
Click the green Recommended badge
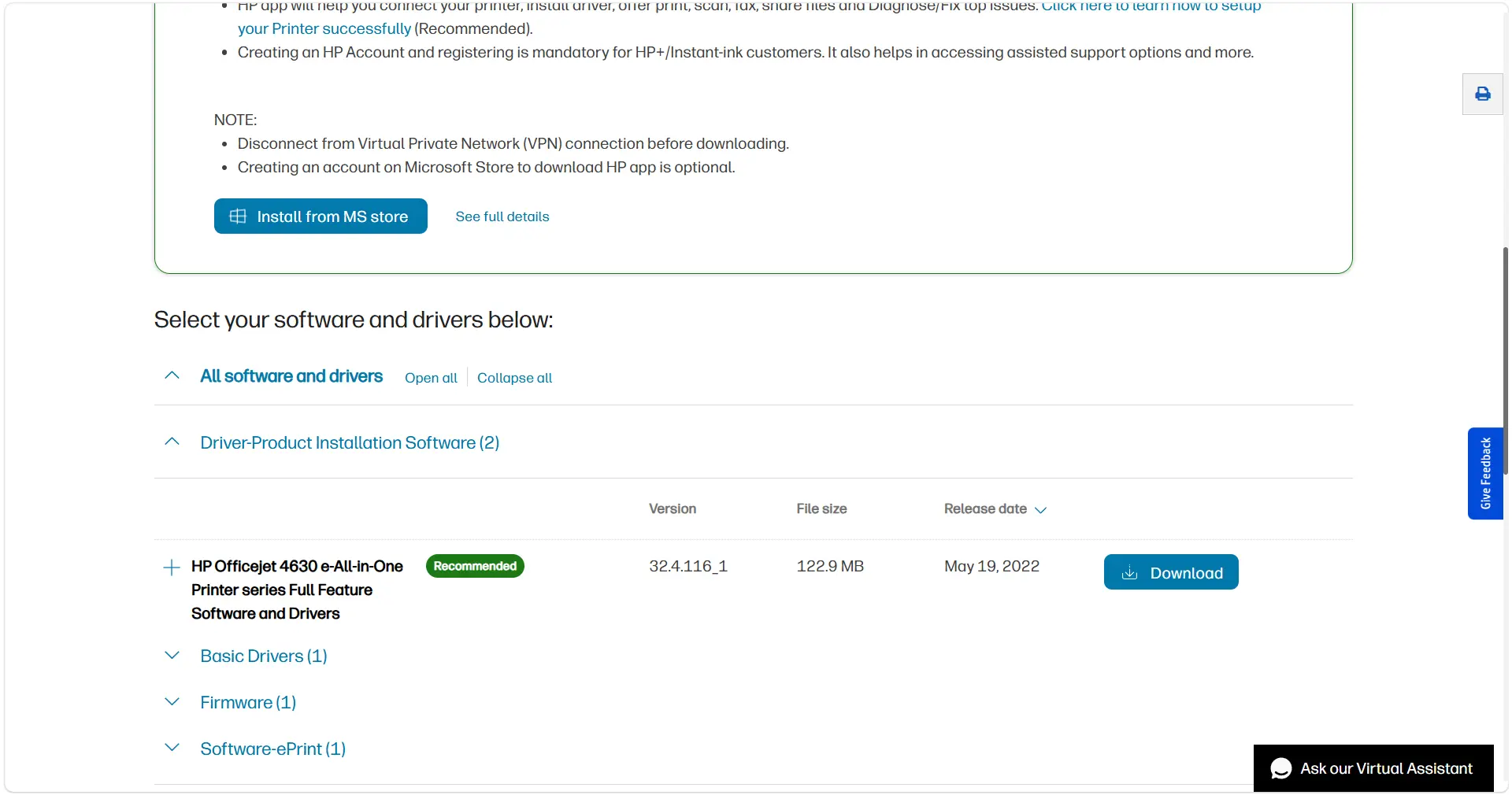coord(475,566)
